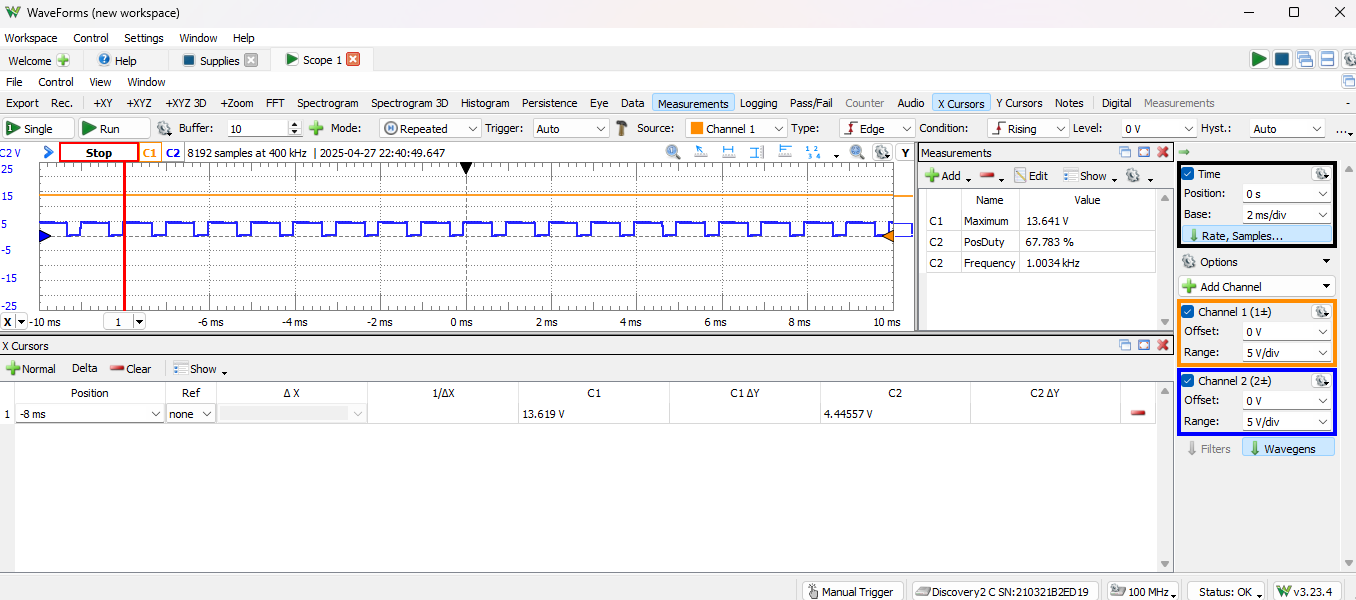
Task: Open the Mode Repeated dropdown
Action: click(430, 128)
